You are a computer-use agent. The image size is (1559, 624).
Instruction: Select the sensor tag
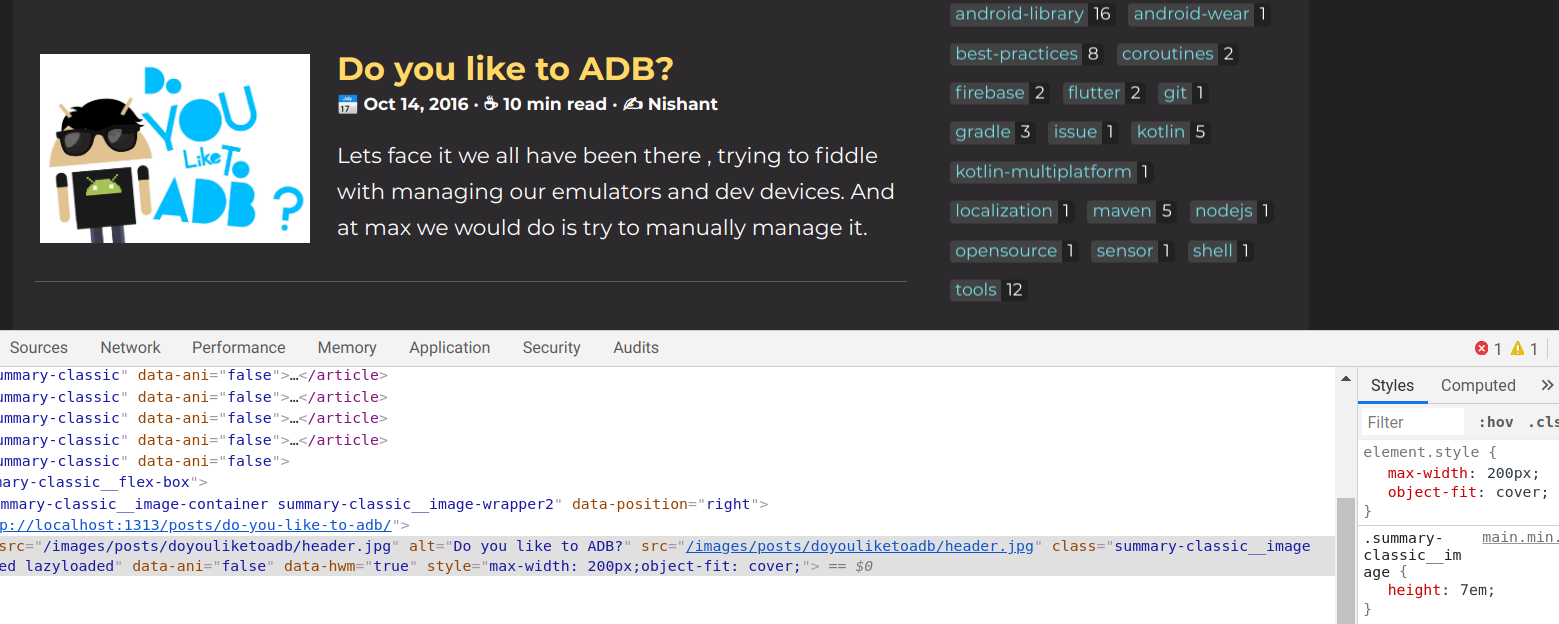[1124, 251]
